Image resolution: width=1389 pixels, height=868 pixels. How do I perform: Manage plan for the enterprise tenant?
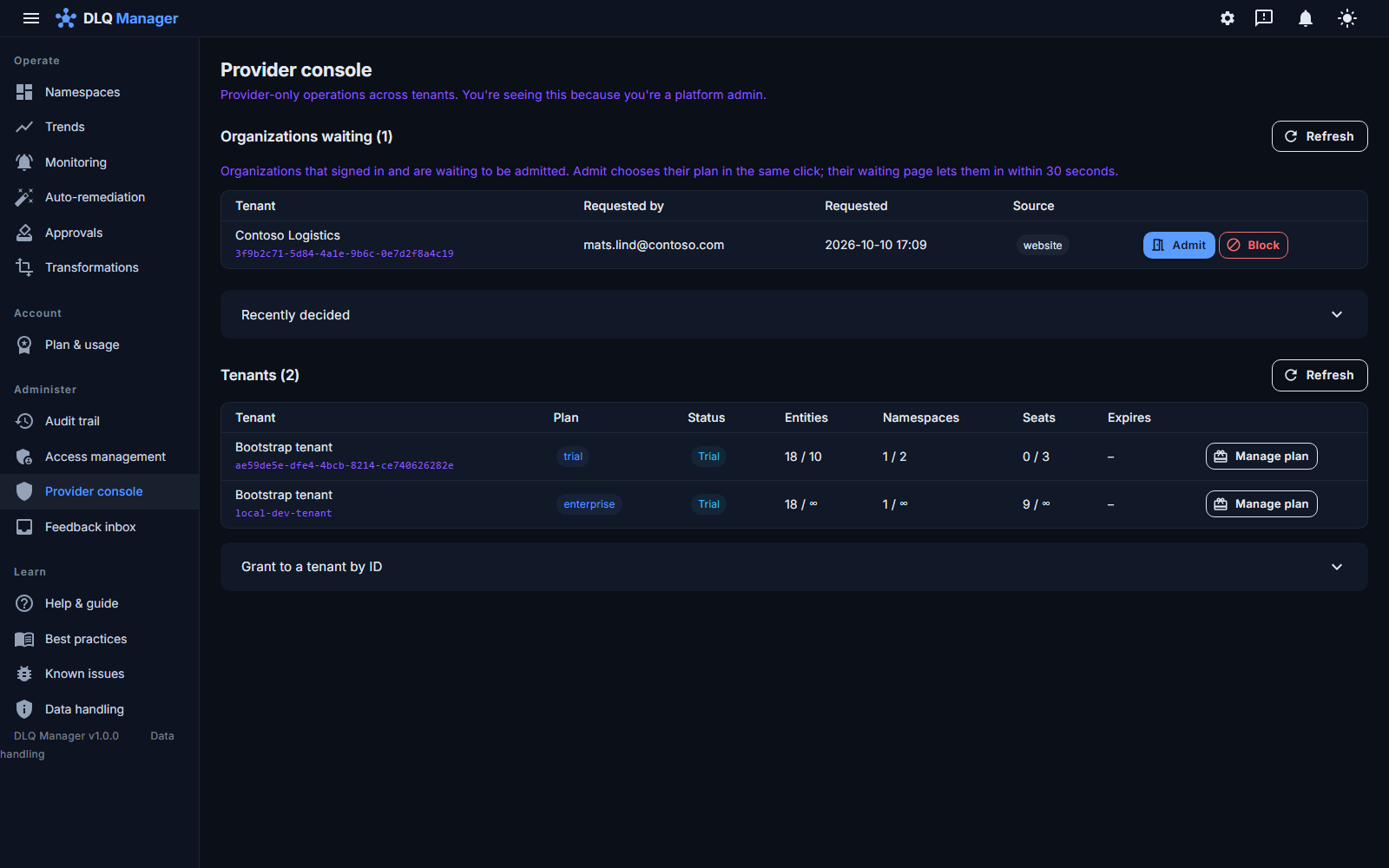[1261, 504]
